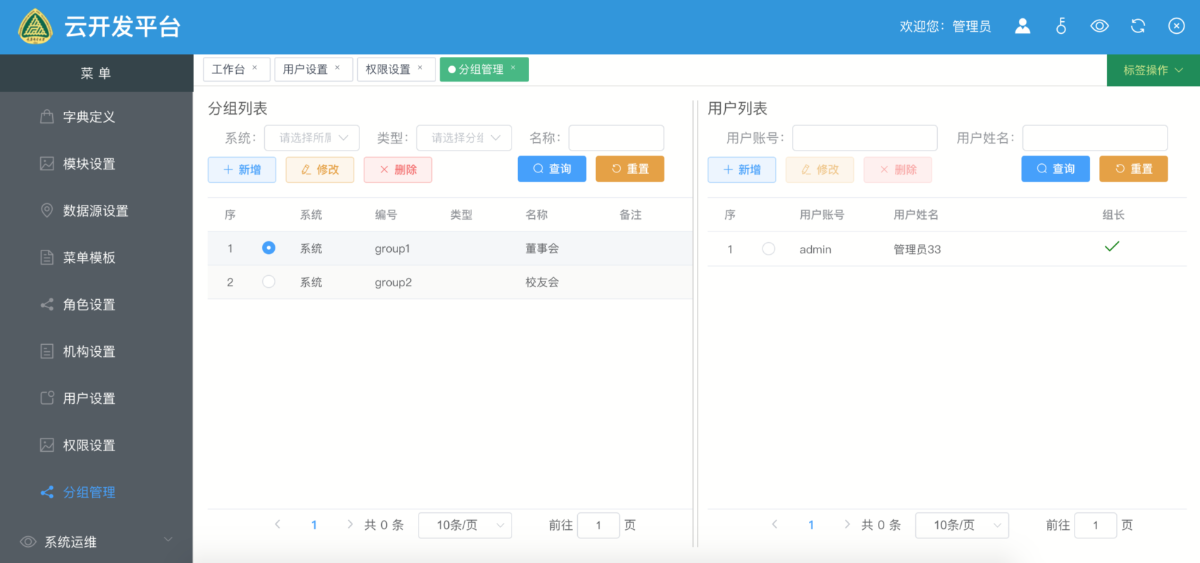
Task: Click the key password icon in header
Action: (x=1061, y=26)
